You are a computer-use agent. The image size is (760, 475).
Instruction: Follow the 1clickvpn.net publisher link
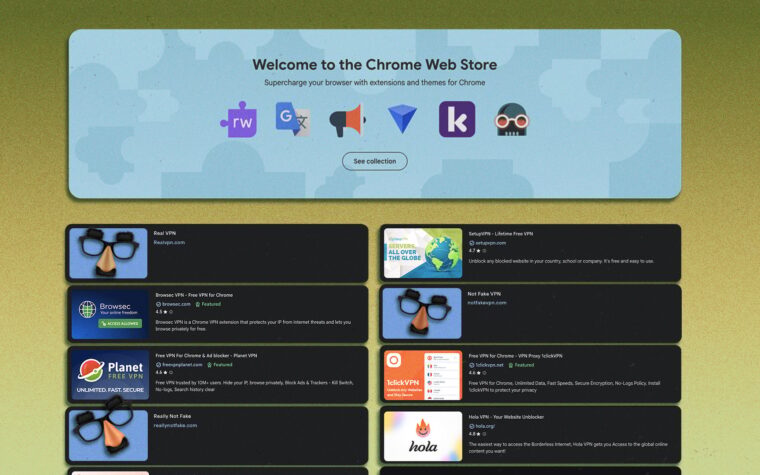pos(489,365)
